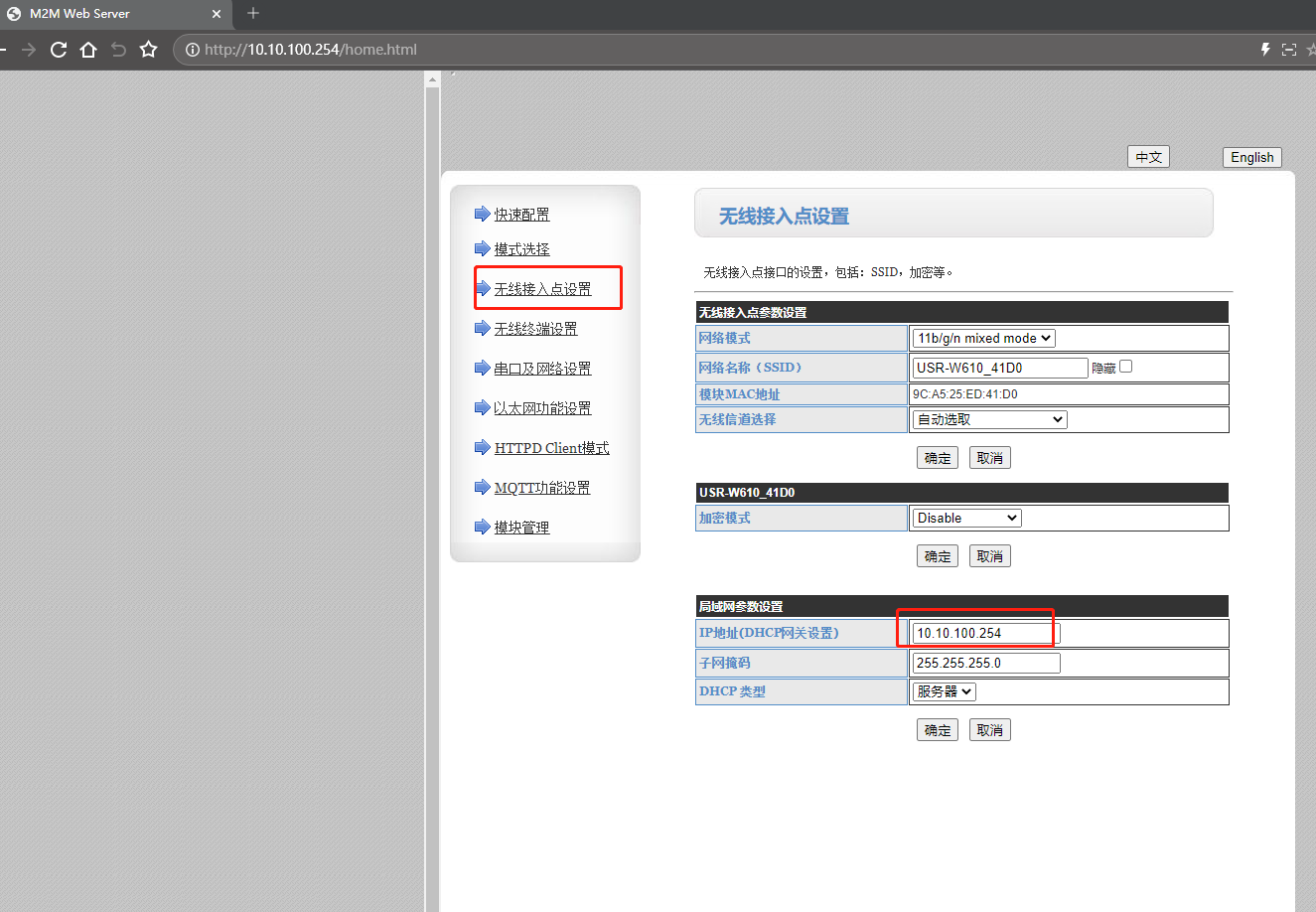Open the encryption mode Disable dropdown
This screenshot has width=1316, height=912.
click(966, 519)
